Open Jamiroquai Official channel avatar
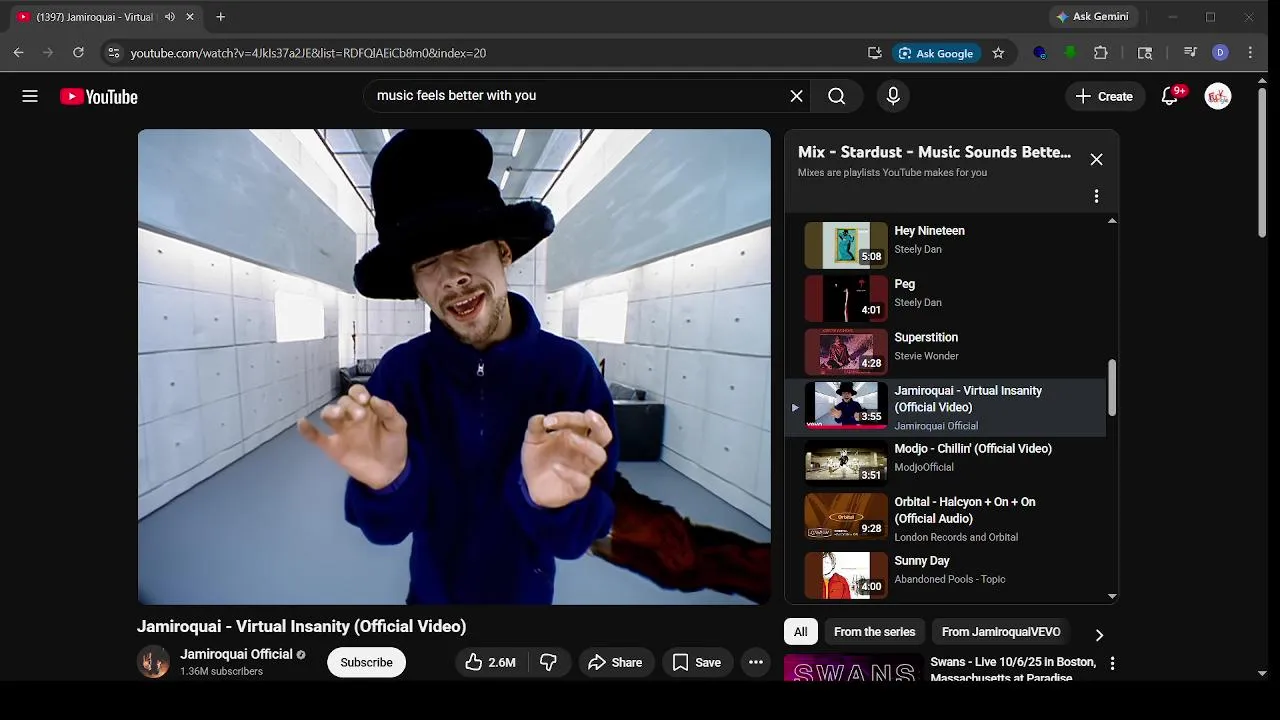Viewport: 1280px width, 720px height. tap(153, 662)
